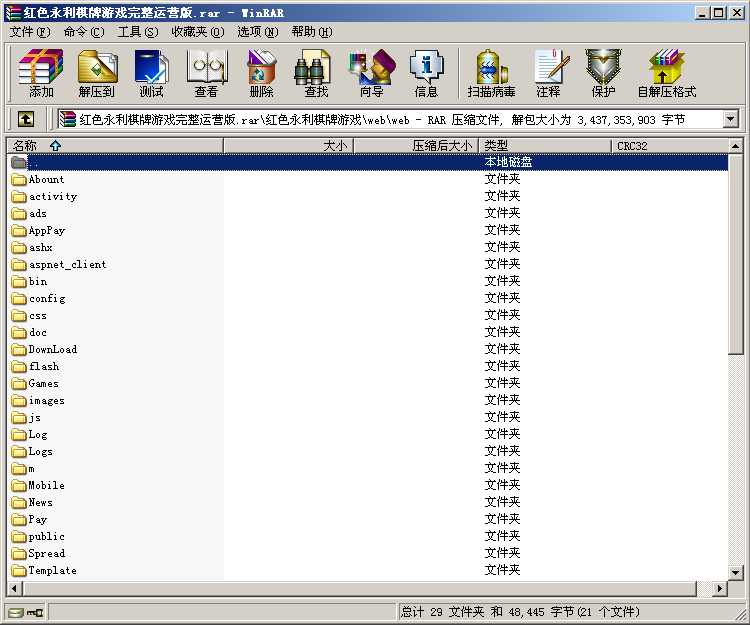The height and width of the screenshot is (625, 750).
Task: Click the vertical scrollbar down arrow
Action: 735,572
